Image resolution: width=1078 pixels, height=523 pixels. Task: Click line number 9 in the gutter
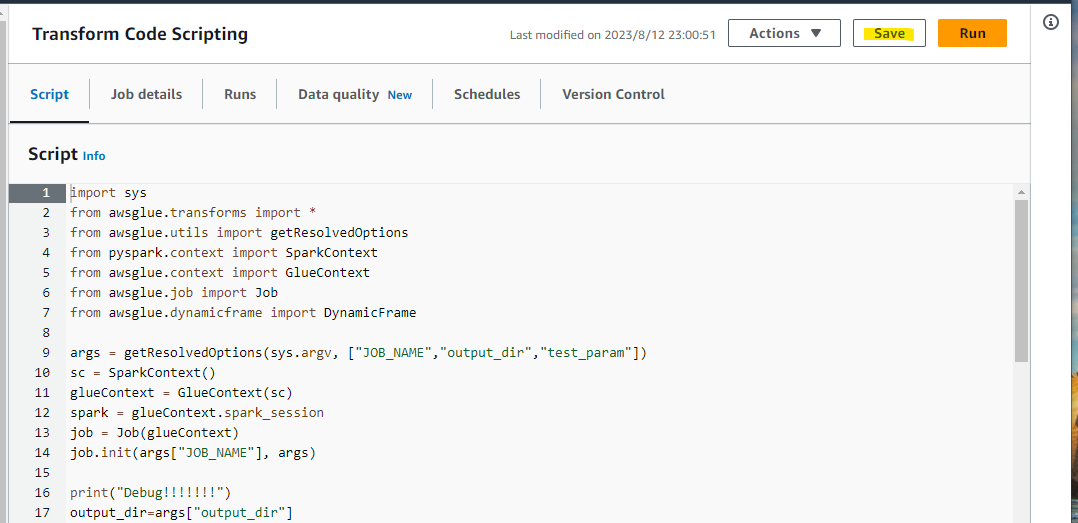(x=45, y=352)
